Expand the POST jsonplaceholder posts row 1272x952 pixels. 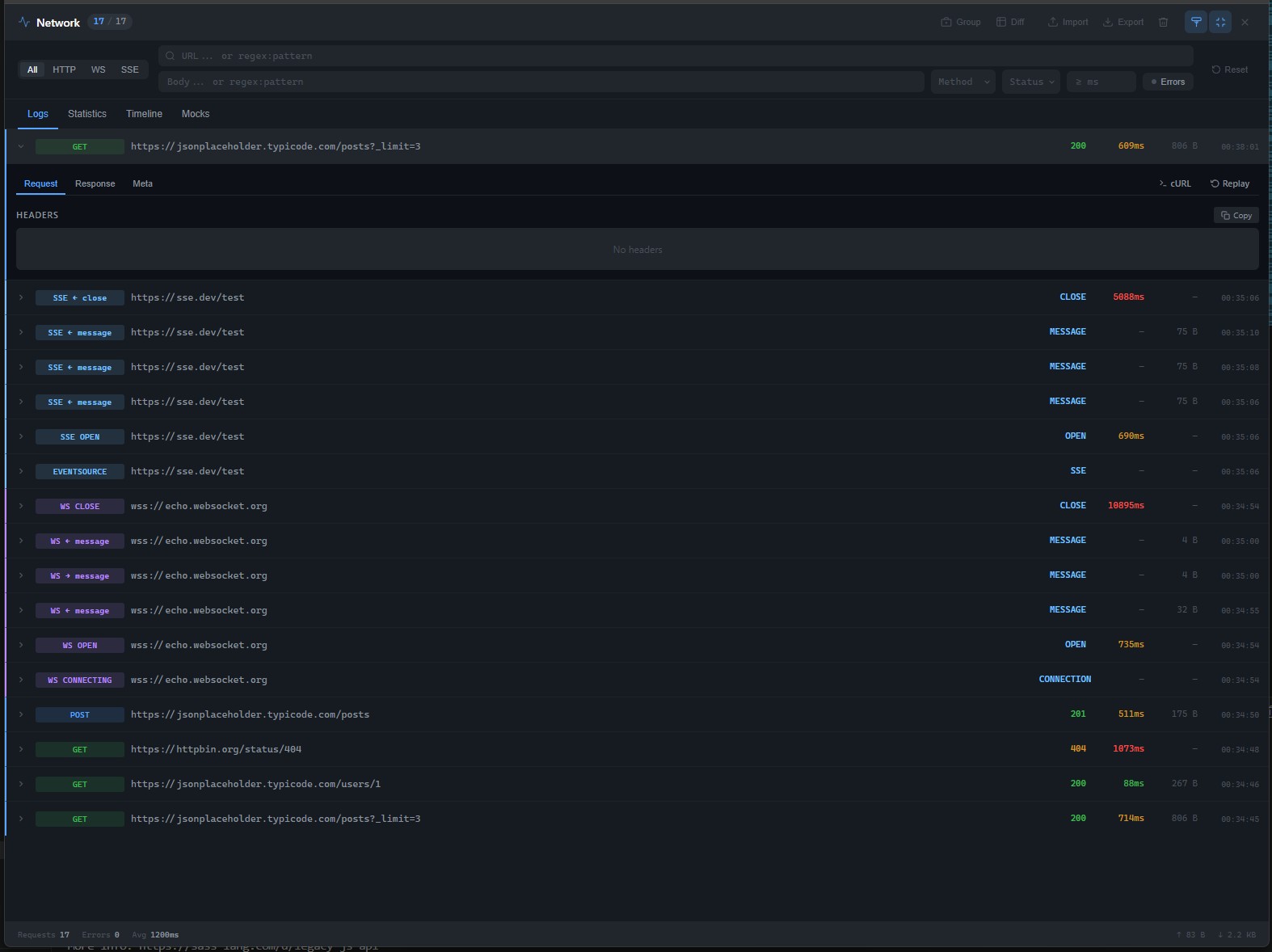21,714
